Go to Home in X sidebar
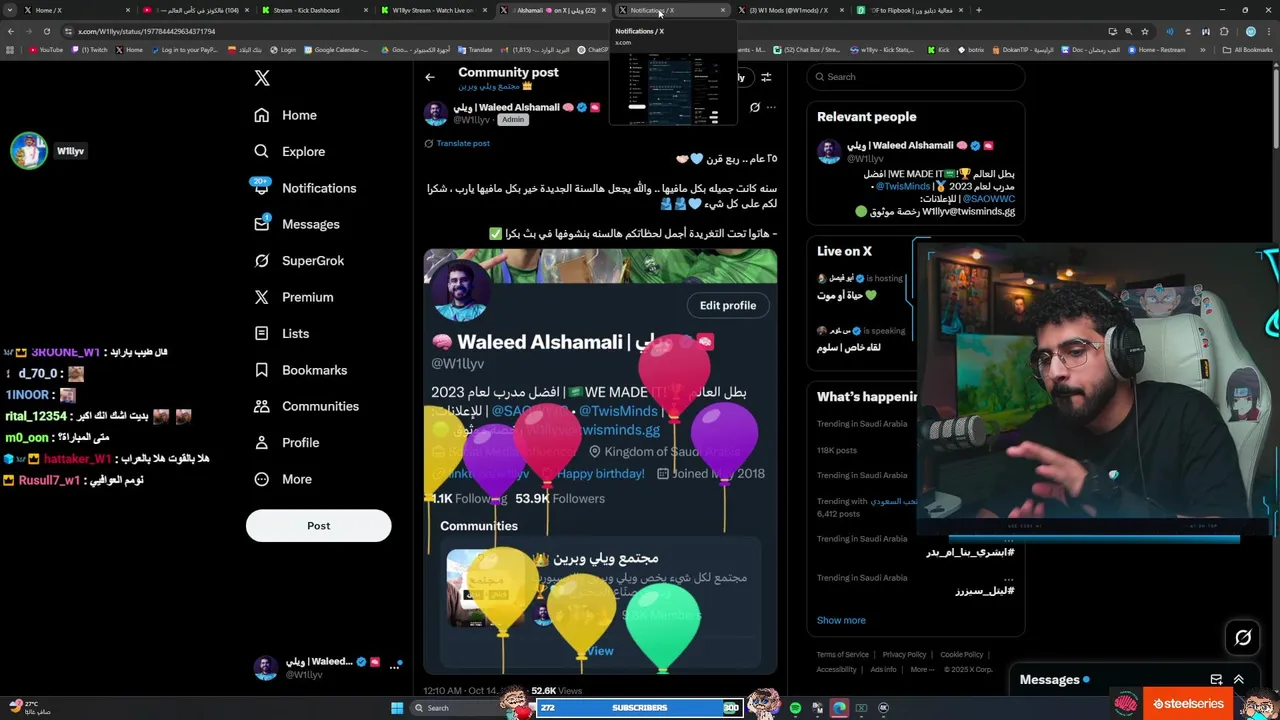This screenshot has height=720, width=1280. click(285, 115)
